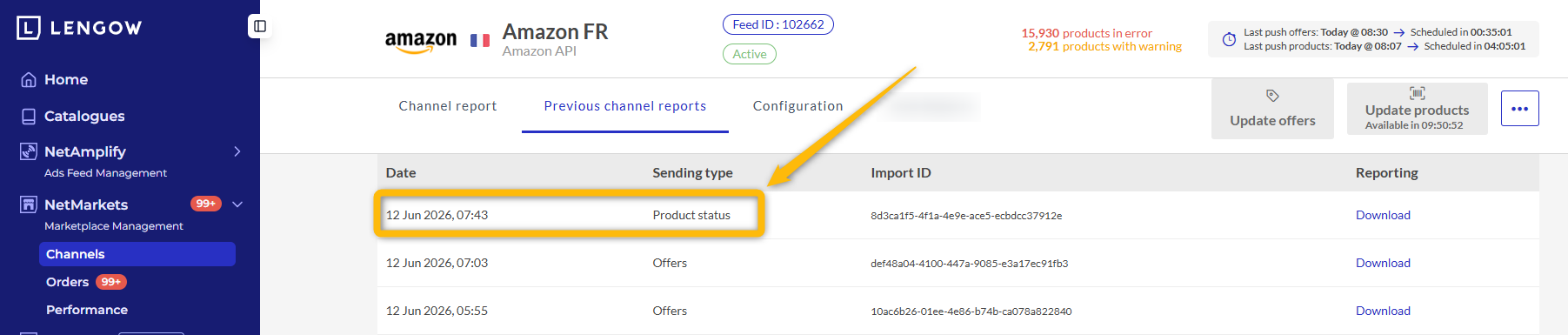Select Channels in the sidebar
1568x335 pixels.
(137, 254)
